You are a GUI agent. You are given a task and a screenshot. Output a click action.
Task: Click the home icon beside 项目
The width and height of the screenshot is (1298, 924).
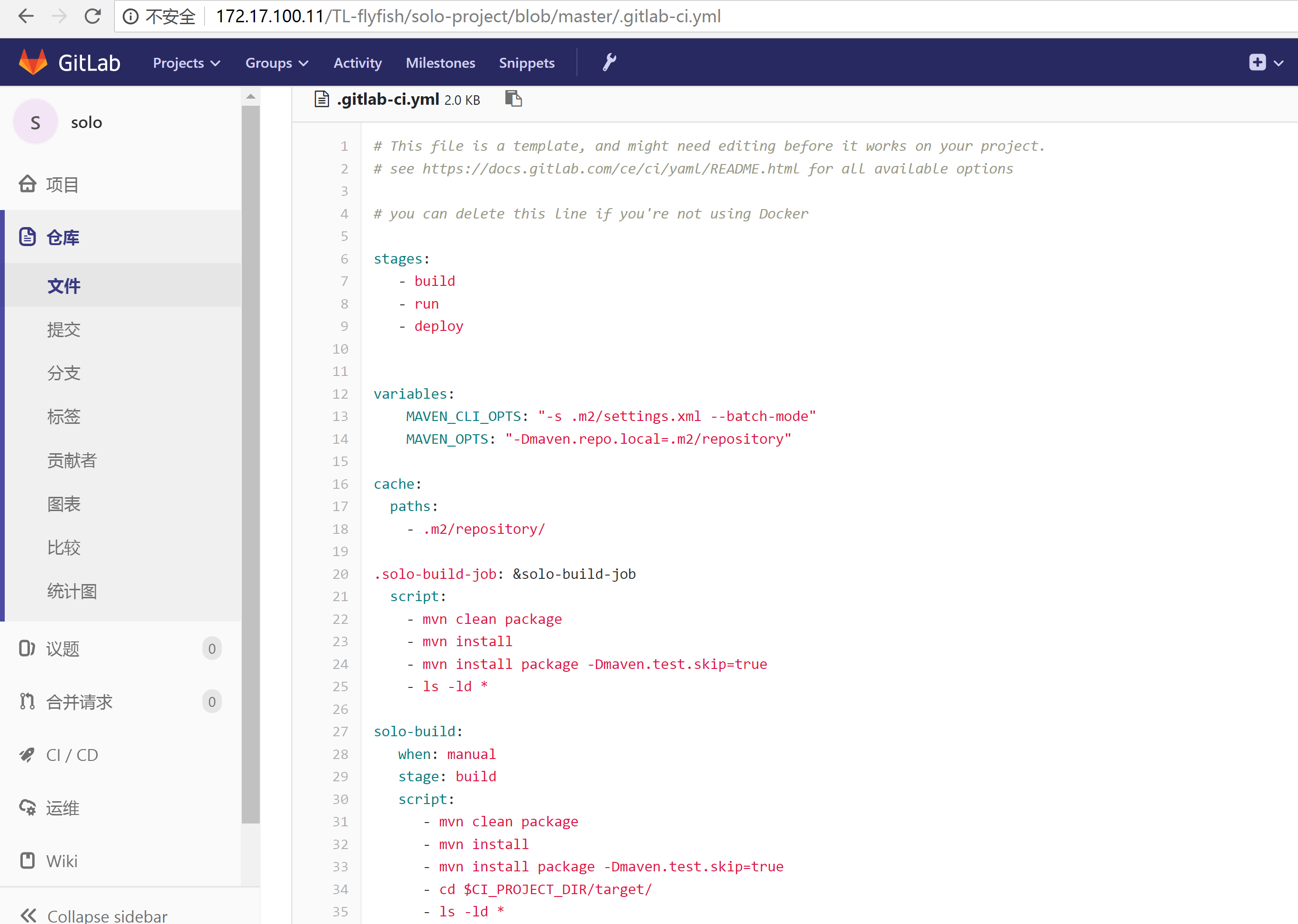coord(27,184)
